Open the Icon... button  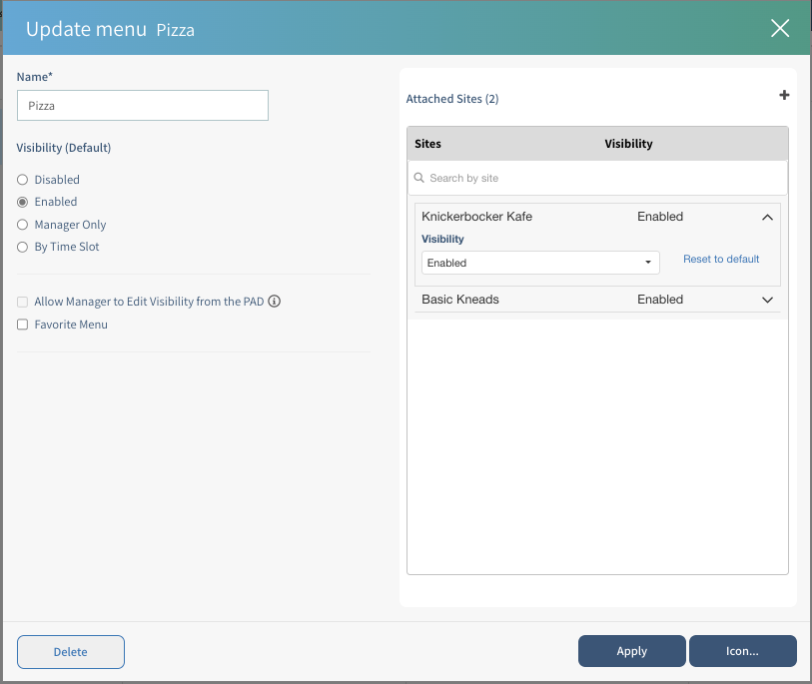pos(742,651)
